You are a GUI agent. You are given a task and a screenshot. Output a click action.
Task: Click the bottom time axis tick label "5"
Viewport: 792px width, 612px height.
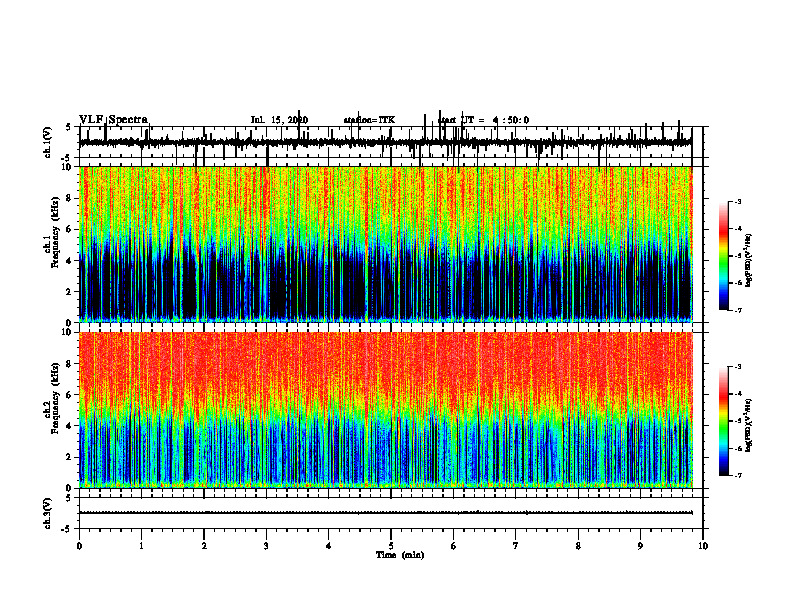point(391,546)
